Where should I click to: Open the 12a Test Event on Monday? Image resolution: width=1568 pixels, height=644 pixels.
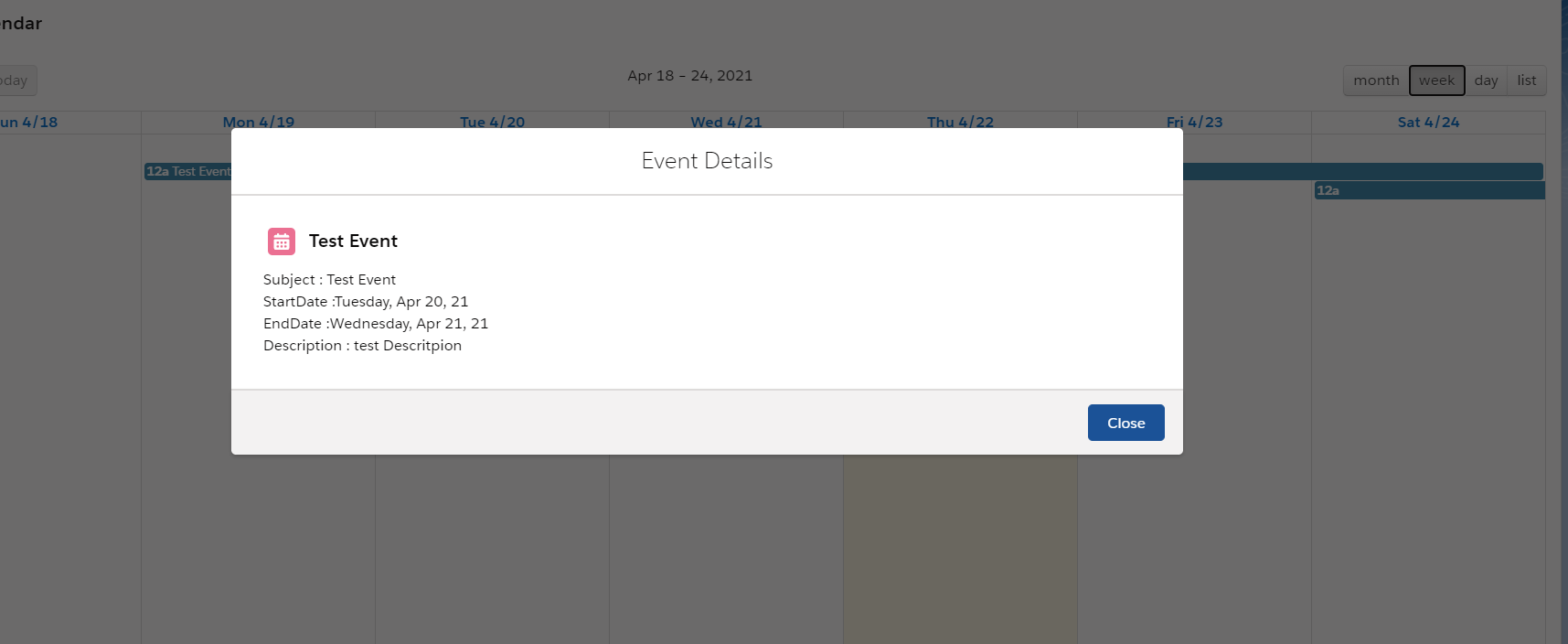pos(187,171)
